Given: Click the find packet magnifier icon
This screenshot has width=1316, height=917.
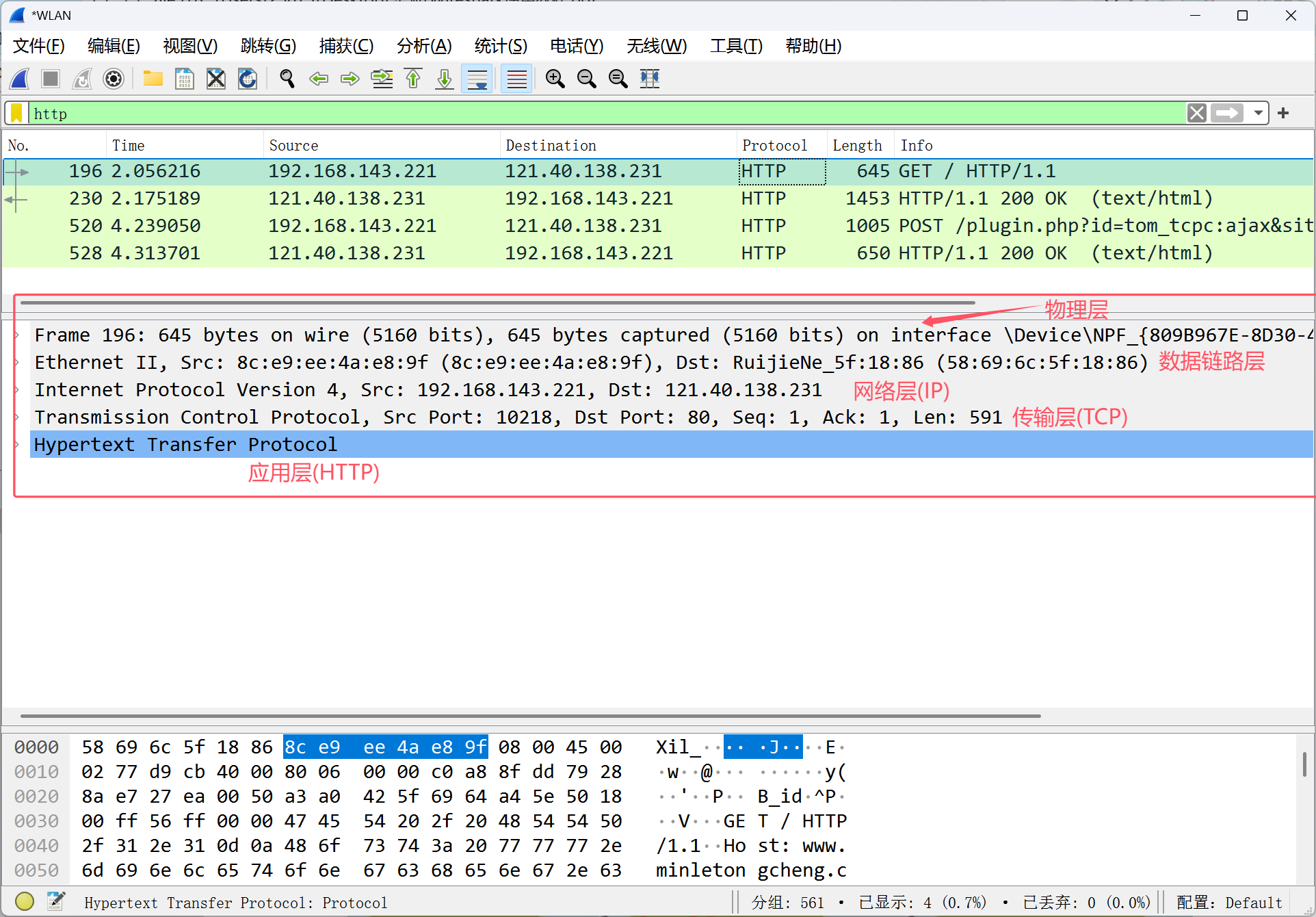Looking at the screenshot, I should click(287, 79).
